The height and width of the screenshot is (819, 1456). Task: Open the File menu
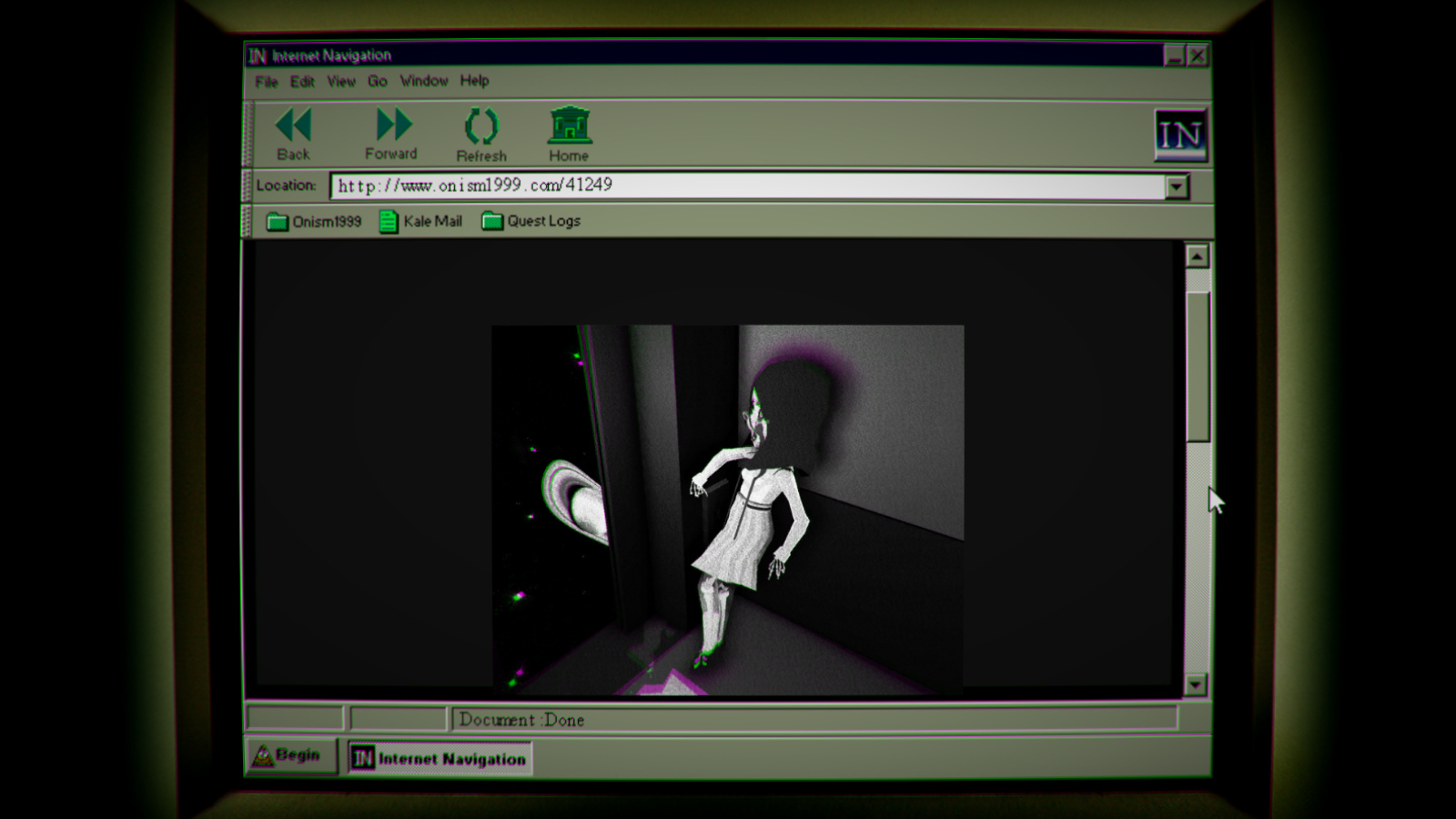(266, 82)
